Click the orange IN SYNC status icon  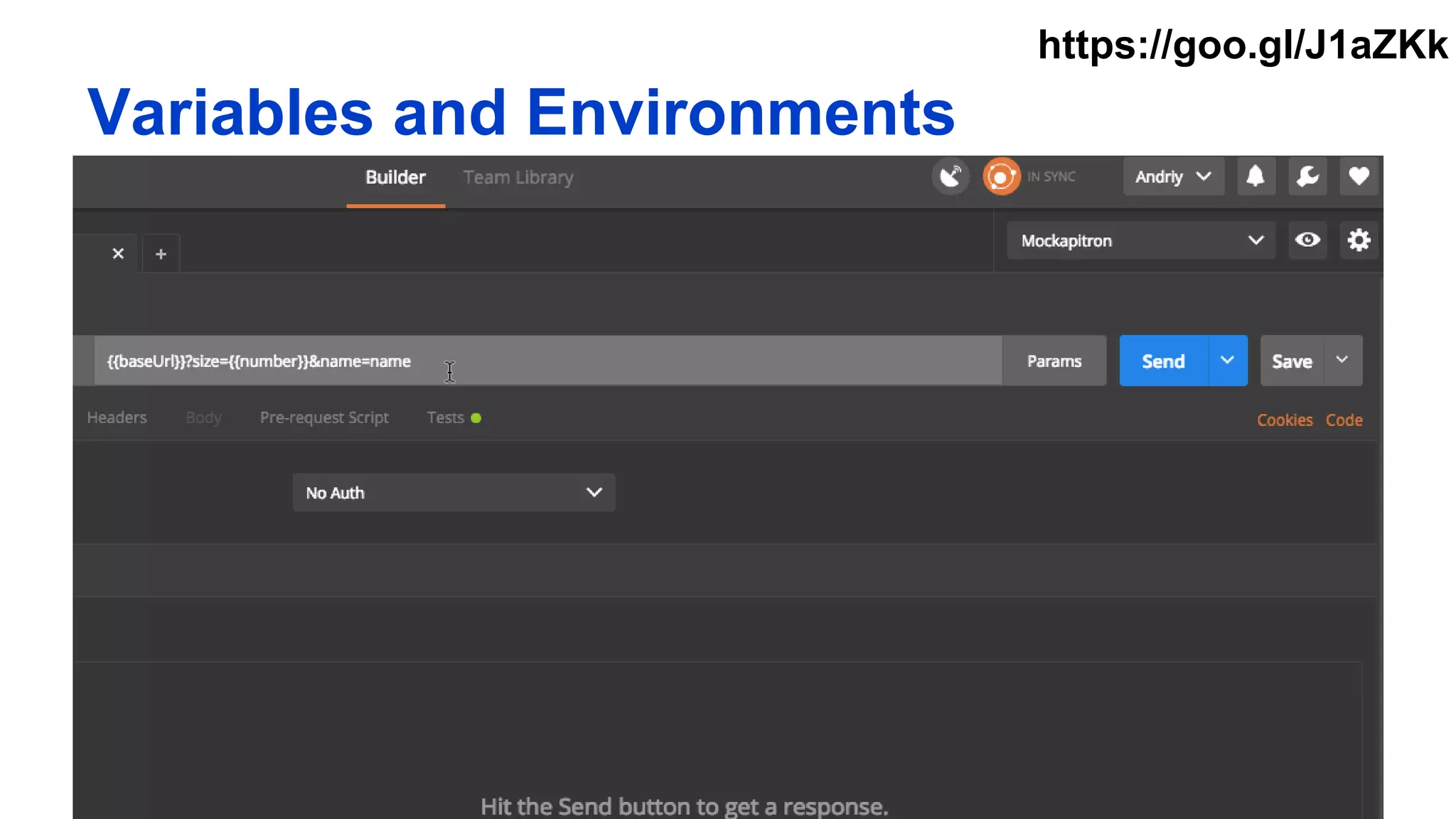(x=1001, y=176)
